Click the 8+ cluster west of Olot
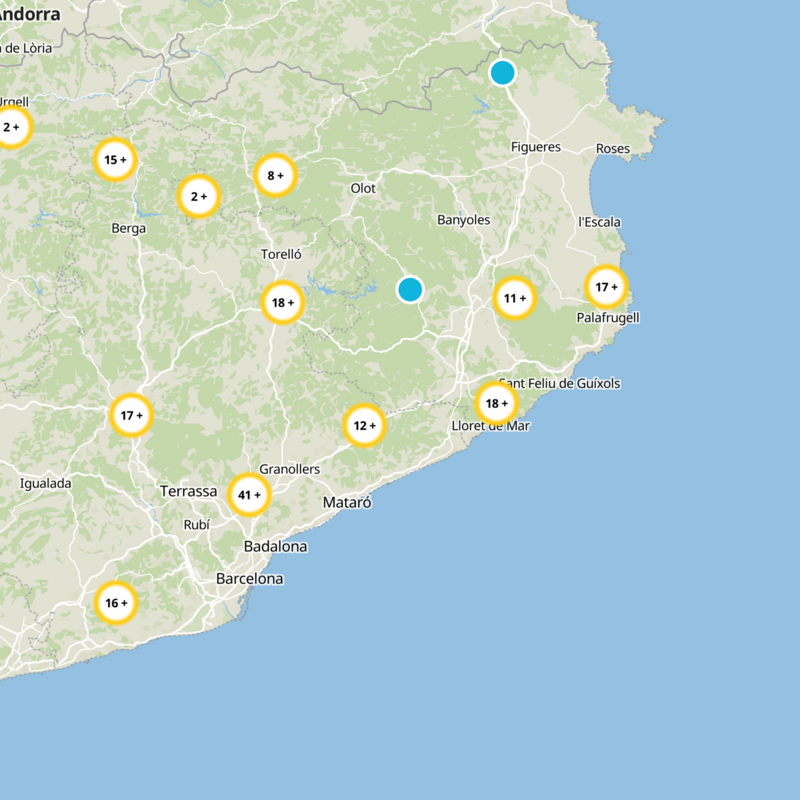 276,174
